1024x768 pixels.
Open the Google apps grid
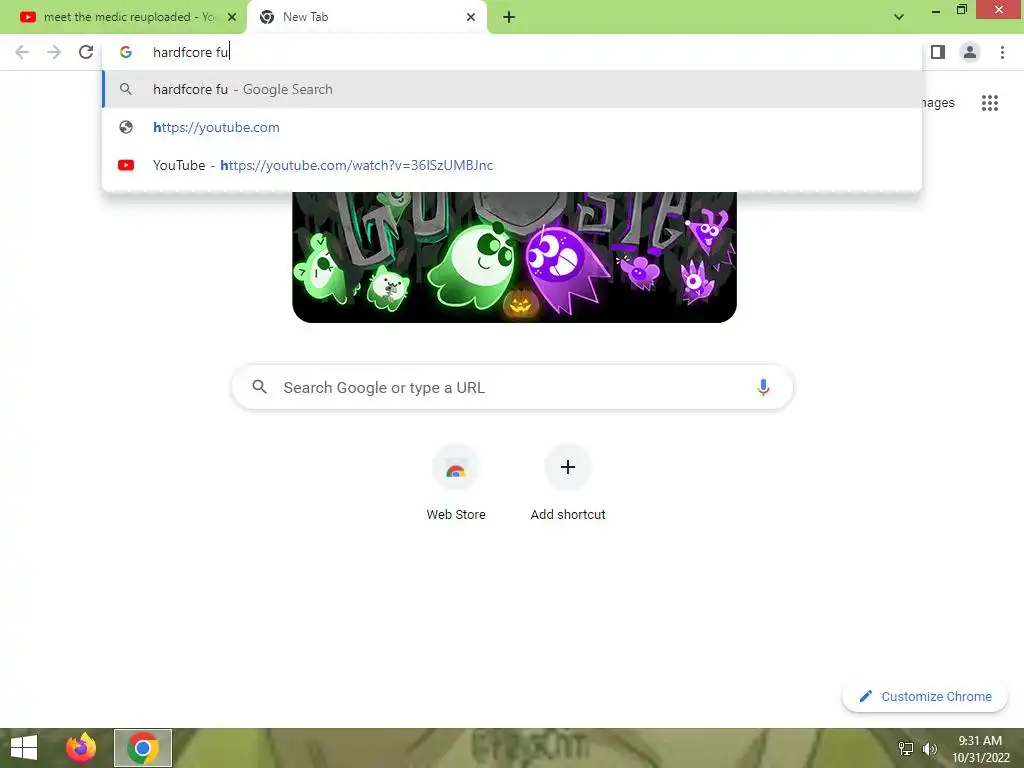(989, 103)
